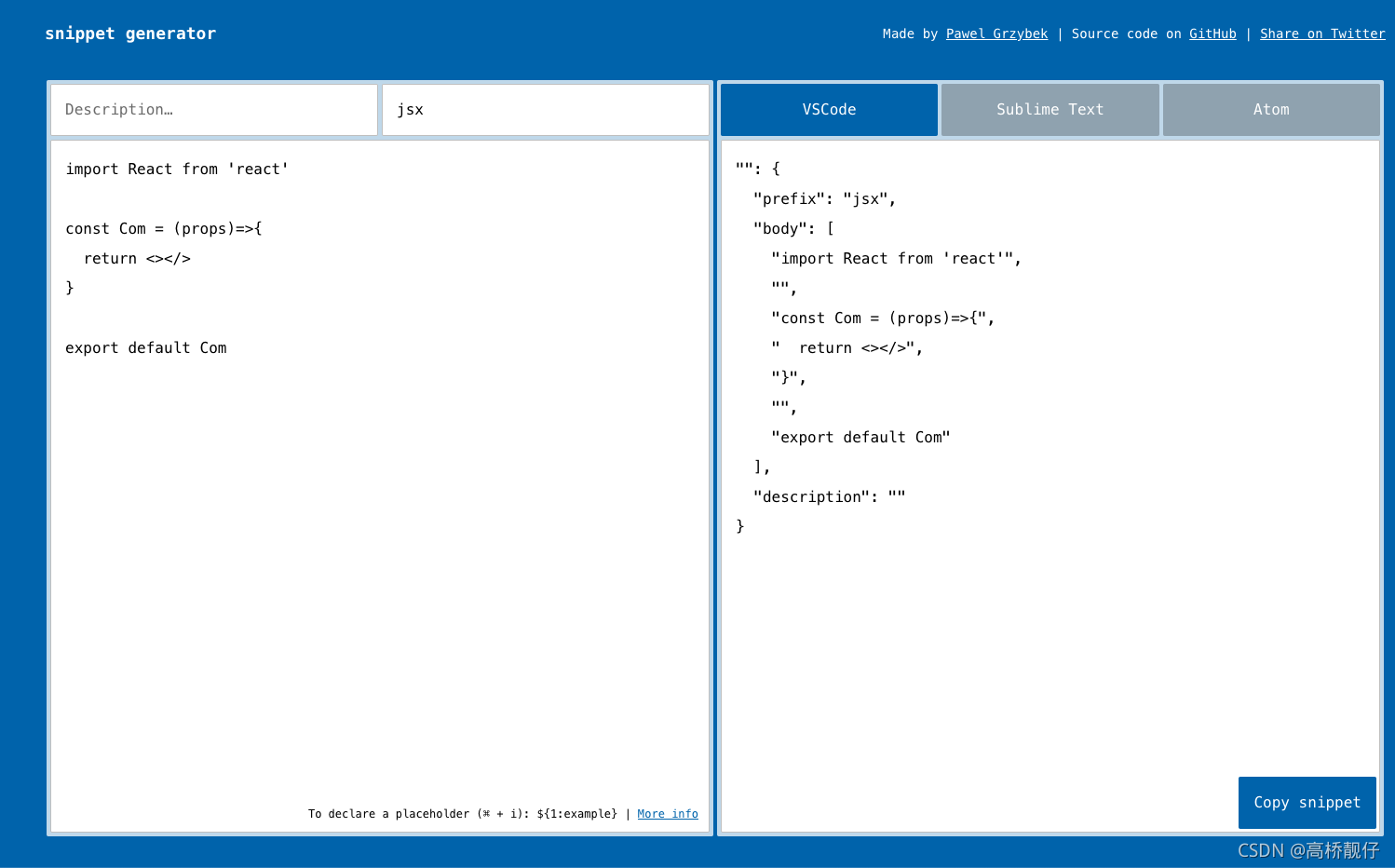Open the Pawel Grzybek link
This screenshot has height=868, width=1395.
(996, 34)
